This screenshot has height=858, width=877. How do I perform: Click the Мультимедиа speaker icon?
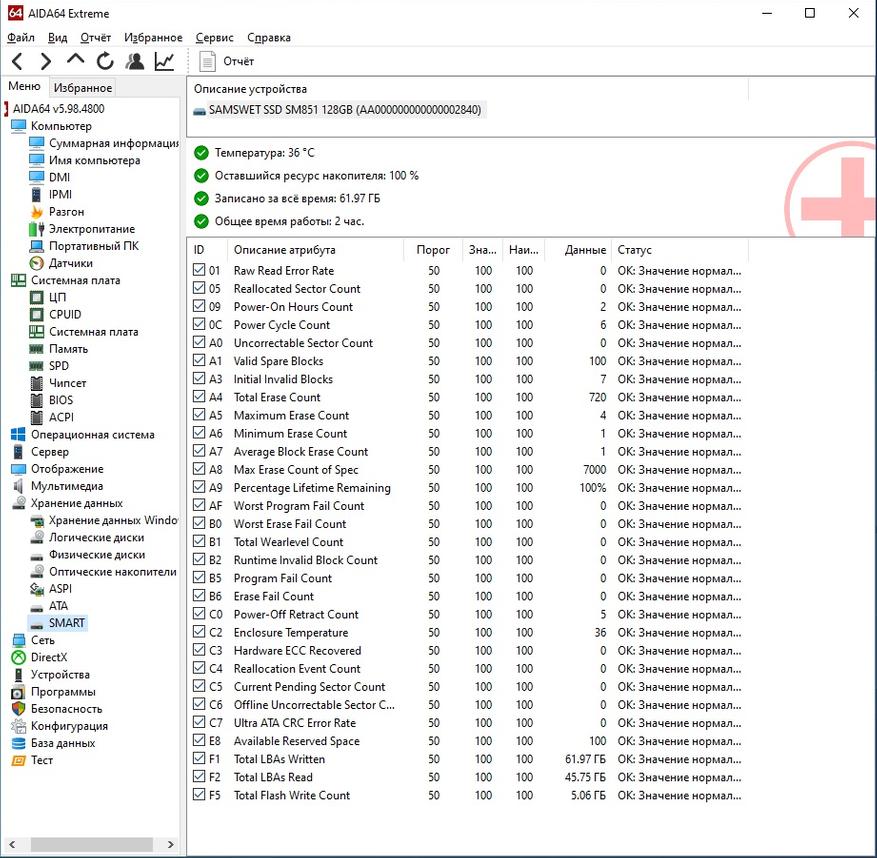18,486
